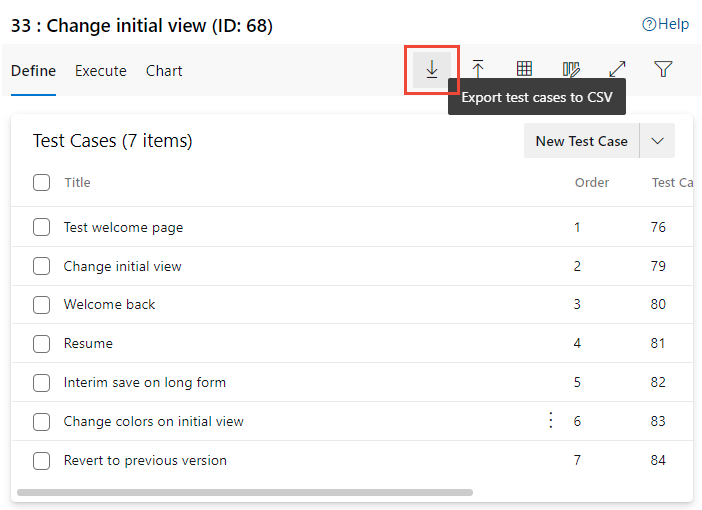Click test case ID 84

[658, 460]
